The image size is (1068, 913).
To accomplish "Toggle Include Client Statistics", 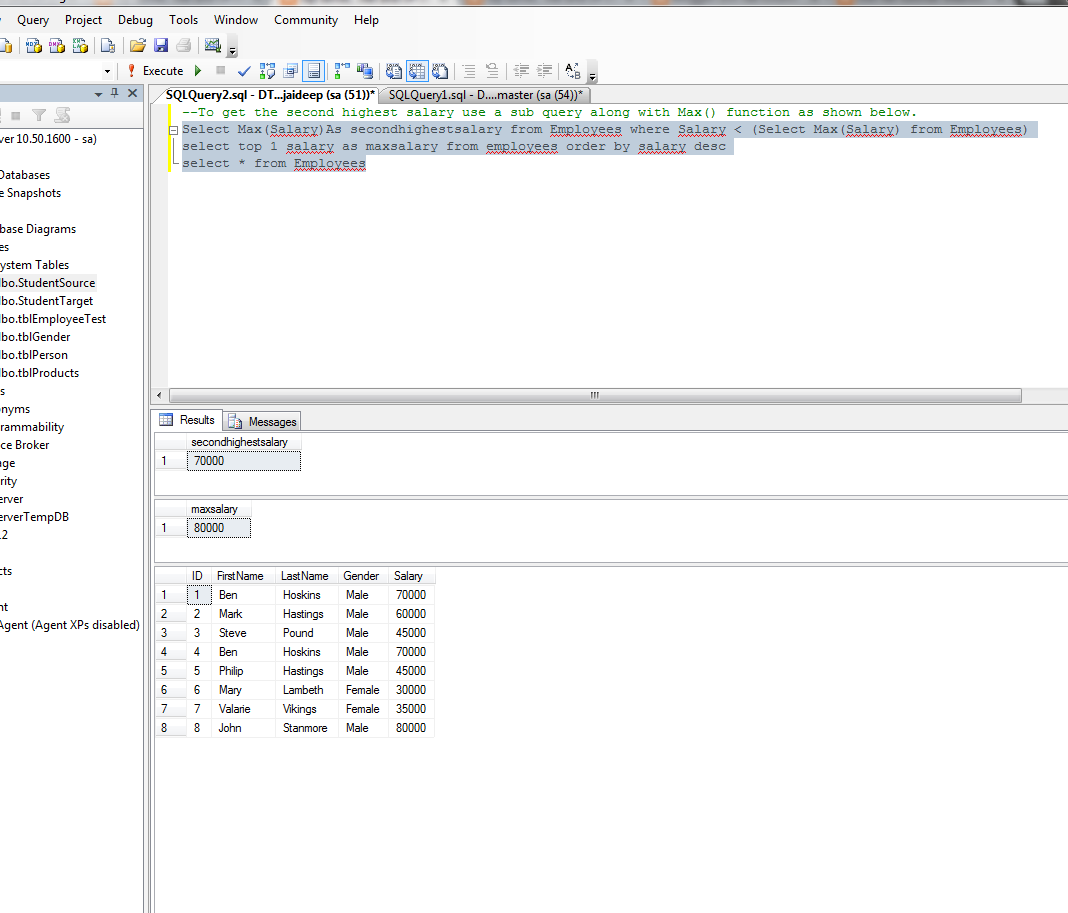I will coord(365,71).
